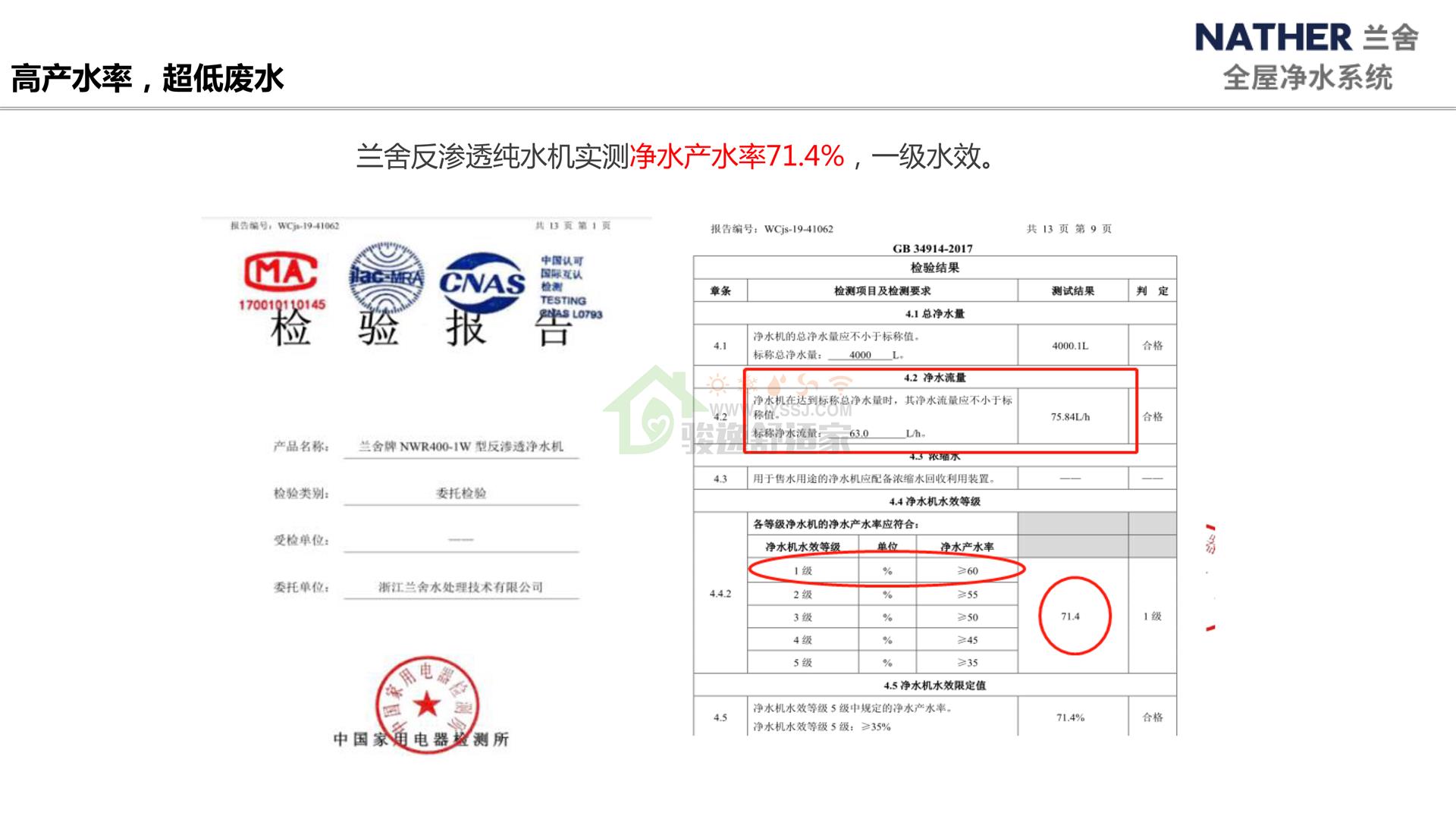Click the 净水产水率 sub-column header
Image resolution: width=1456 pixels, height=819 pixels.
point(967,547)
